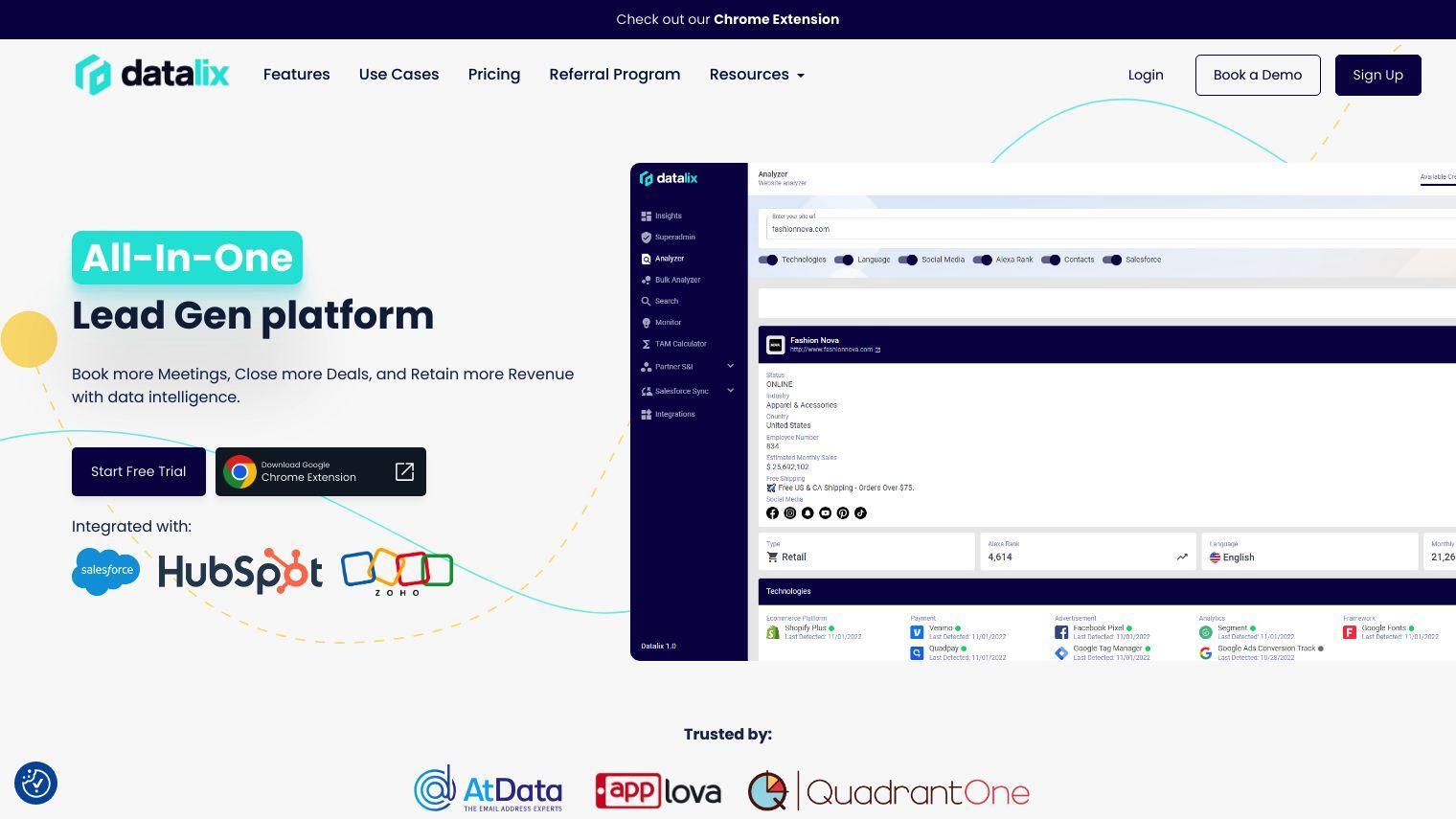
Task: Click the Book a Demo button
Action: (x=1258, y=75)
